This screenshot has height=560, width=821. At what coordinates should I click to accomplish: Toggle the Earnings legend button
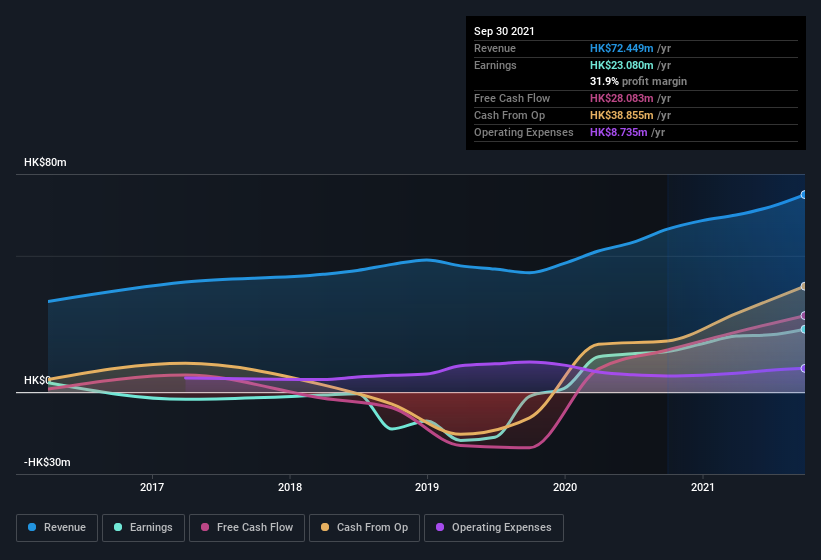[143, 528]
